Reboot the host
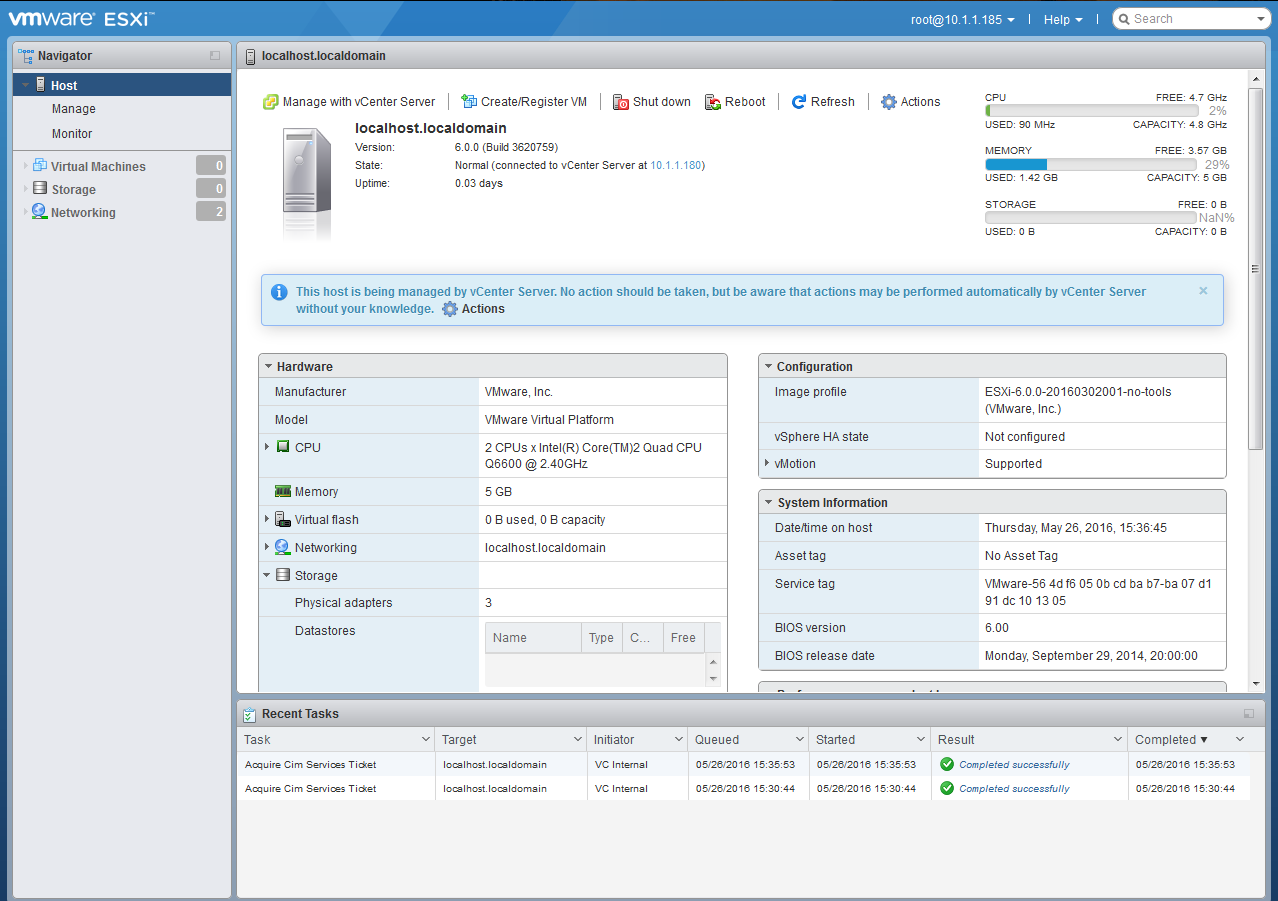The height and width of the screenshot is (901, 1278). (735, 101)
